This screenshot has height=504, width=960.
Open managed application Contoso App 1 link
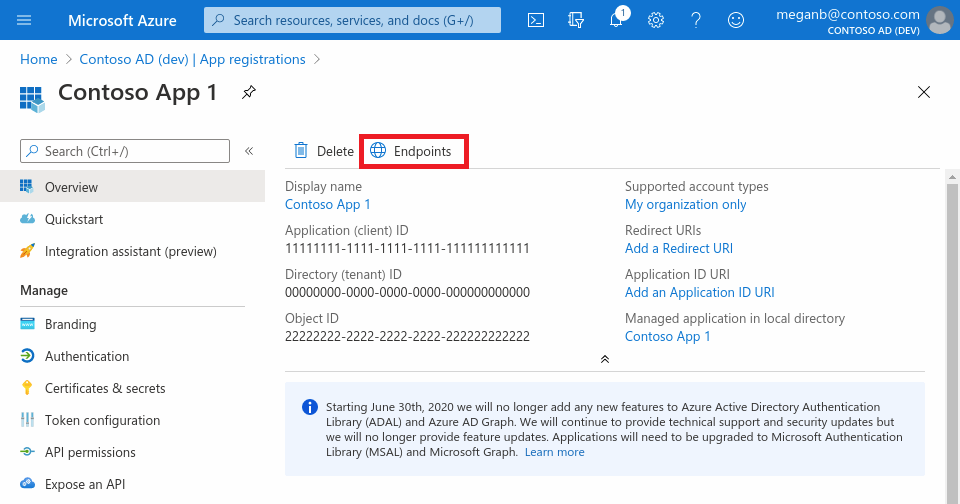point(667,336)
